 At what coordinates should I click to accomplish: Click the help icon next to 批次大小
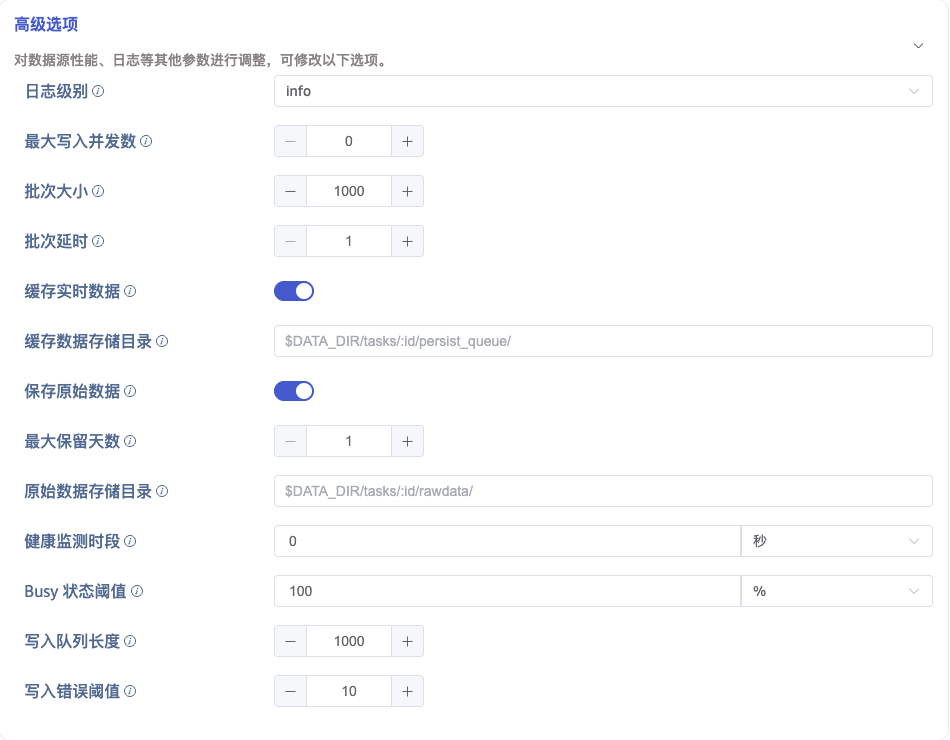98,191
